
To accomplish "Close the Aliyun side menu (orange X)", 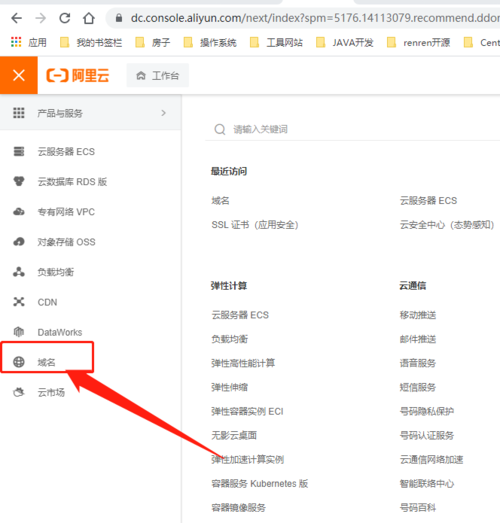I will [x=19, y=75].
